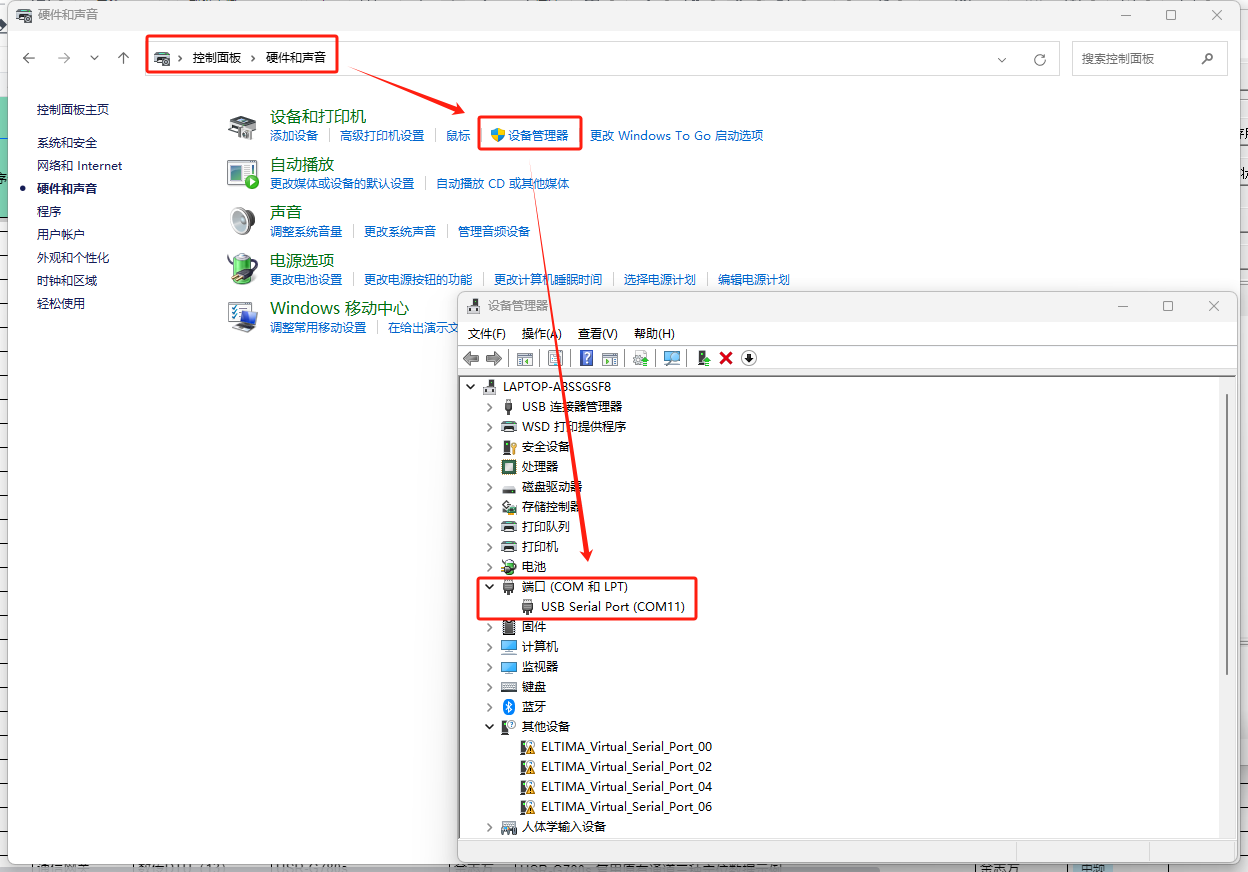Open the 操作(A) menu
The width and height of the screenshot is (1248, 872).
click(542, 333)
